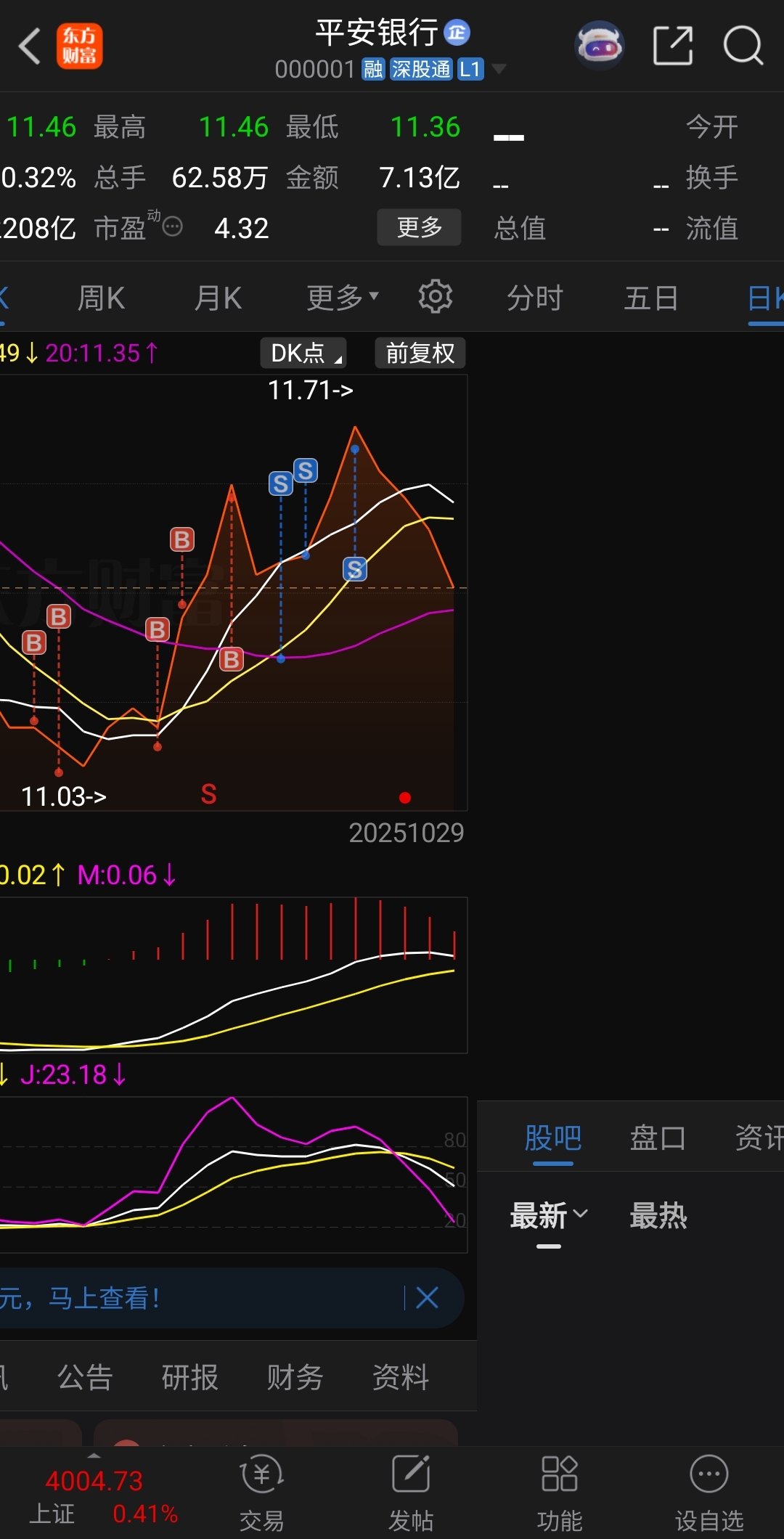Viewport: 784px width, 1539px height.
Task: Open chart settings gear icon
Action: pyautogui.click(x=436, y=296)
